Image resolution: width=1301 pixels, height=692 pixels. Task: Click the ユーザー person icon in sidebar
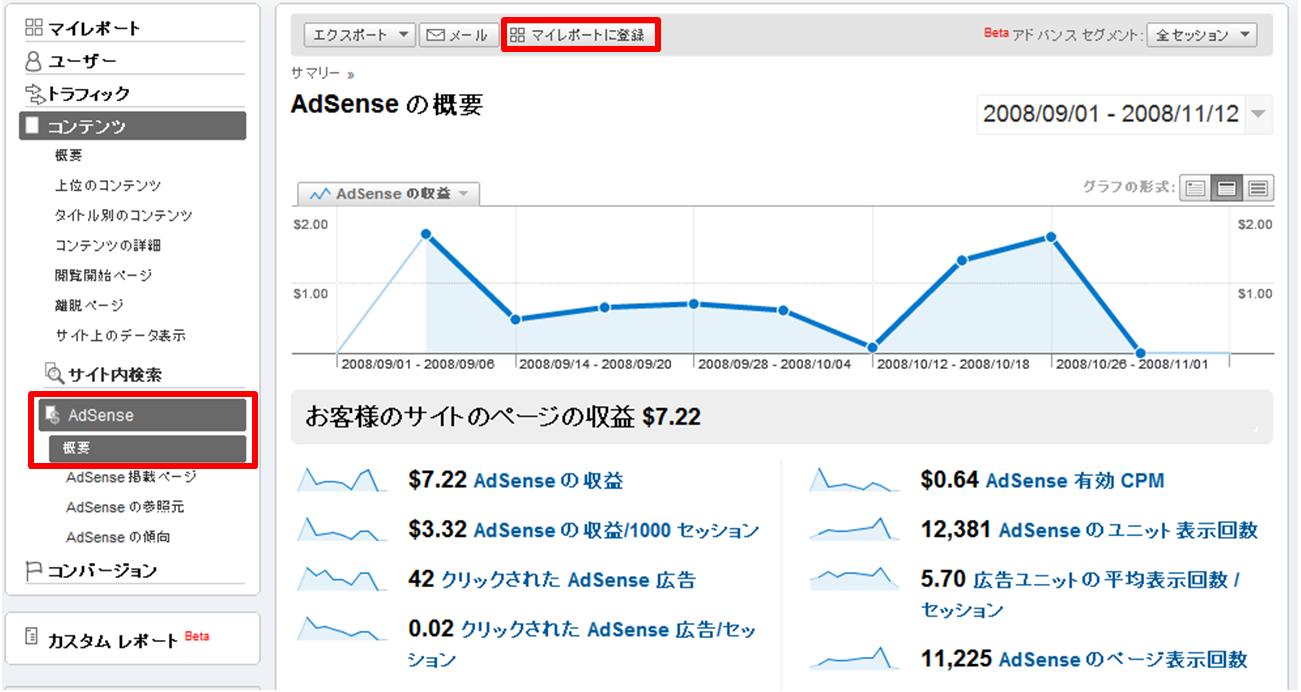[34, 62]
